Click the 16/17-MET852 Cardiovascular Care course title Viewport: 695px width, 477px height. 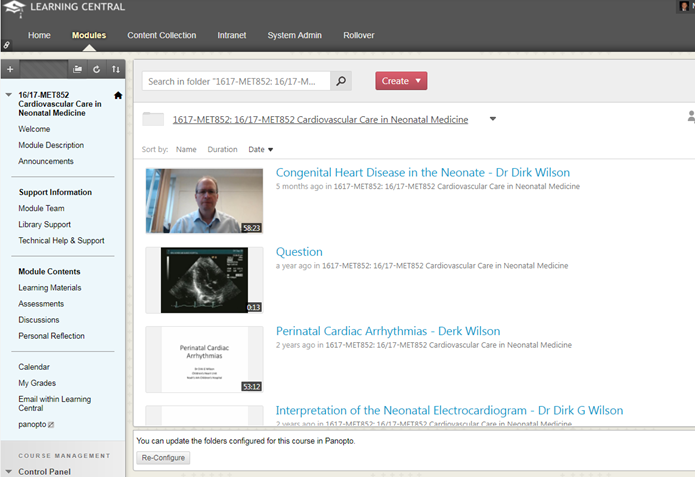(x=60, y=104)
